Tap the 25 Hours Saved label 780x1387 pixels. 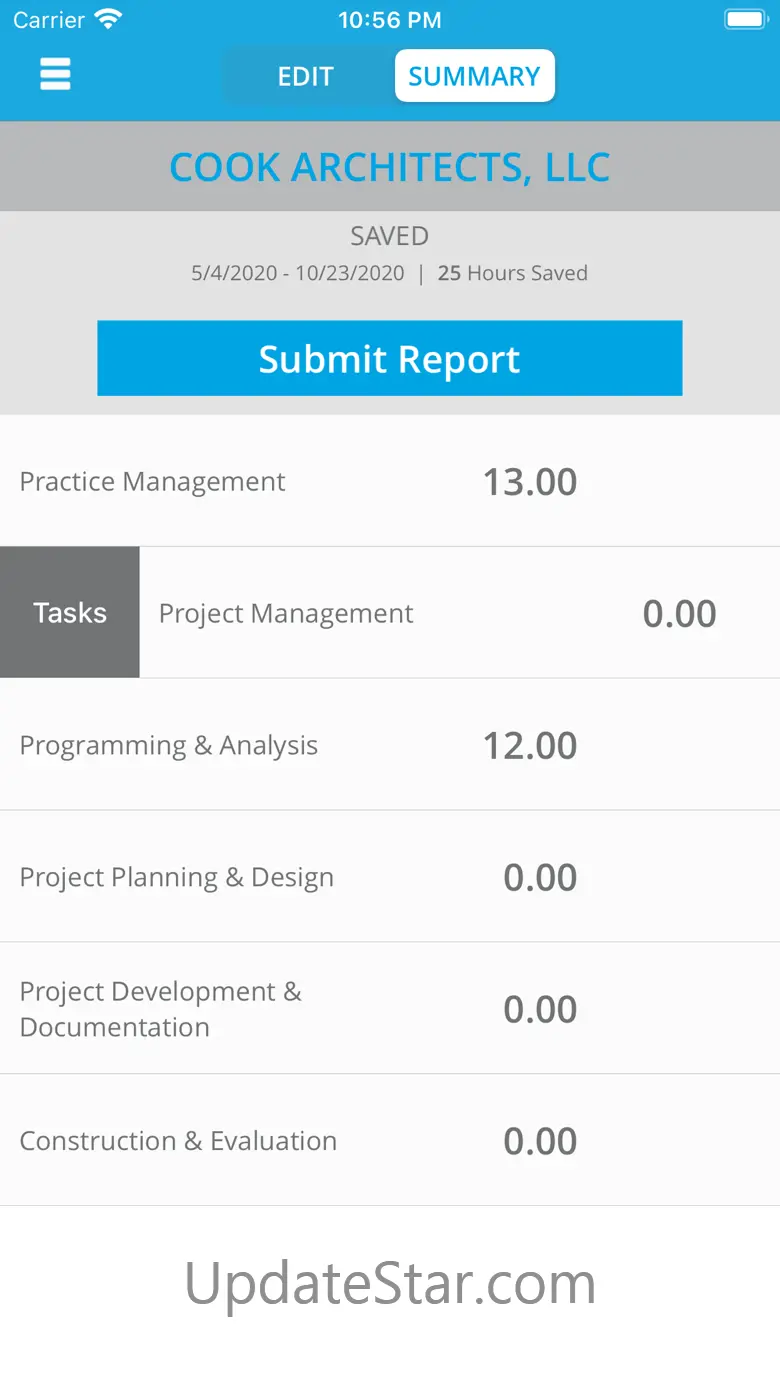pos(513,273)
